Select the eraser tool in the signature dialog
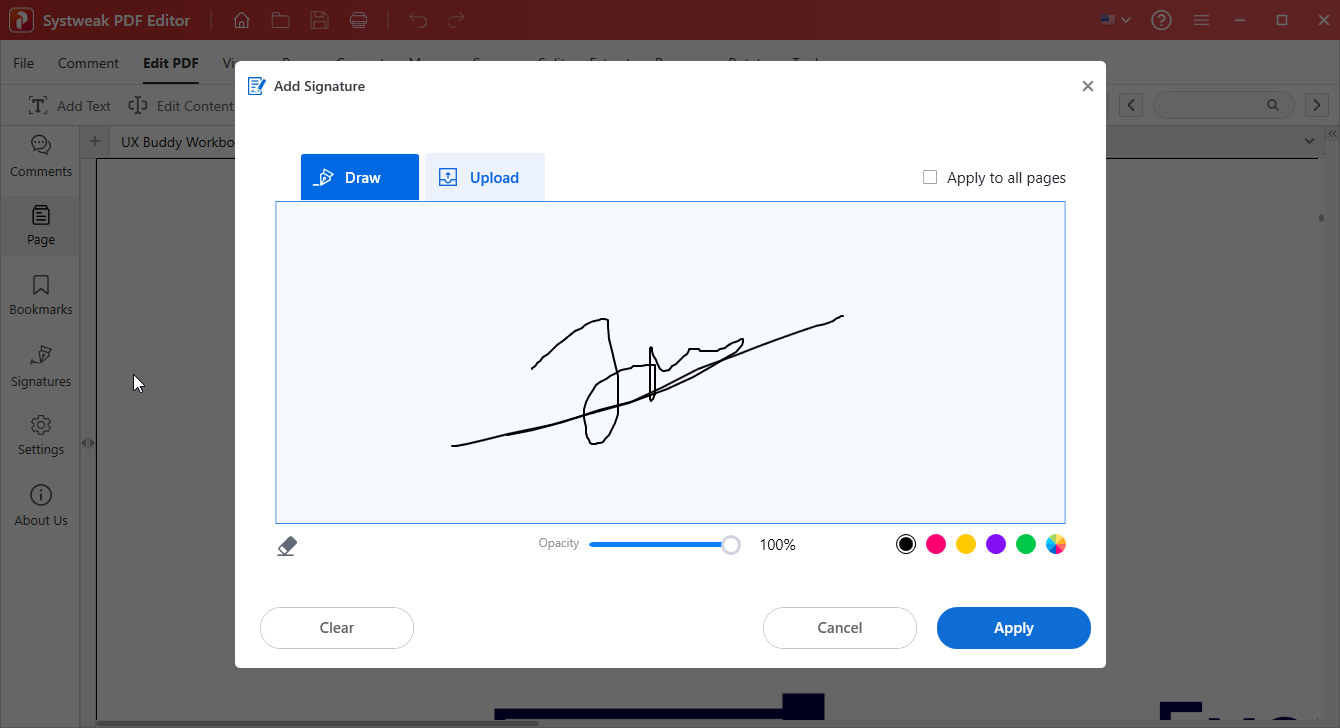This screenshot has height=728, width=1340. tap(287, 545)
